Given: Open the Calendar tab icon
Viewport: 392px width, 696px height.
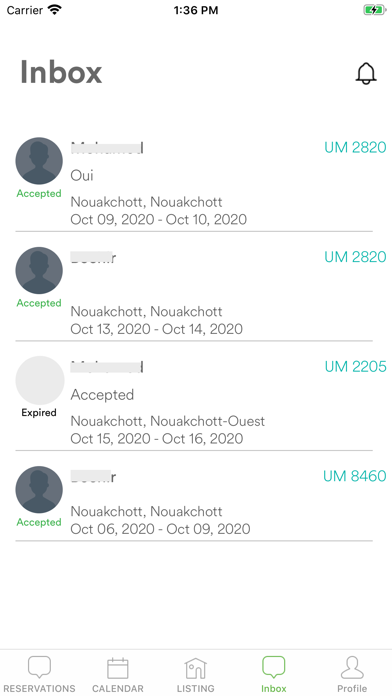Looking at the screenshot, I should click(118, 668).
